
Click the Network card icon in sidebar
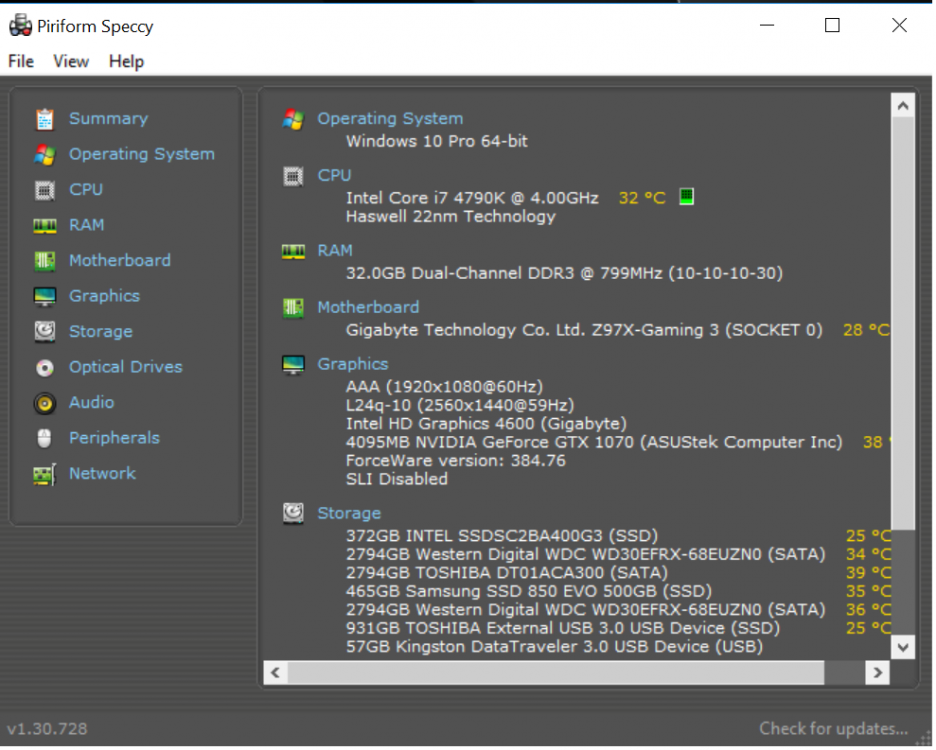point(45,475)
